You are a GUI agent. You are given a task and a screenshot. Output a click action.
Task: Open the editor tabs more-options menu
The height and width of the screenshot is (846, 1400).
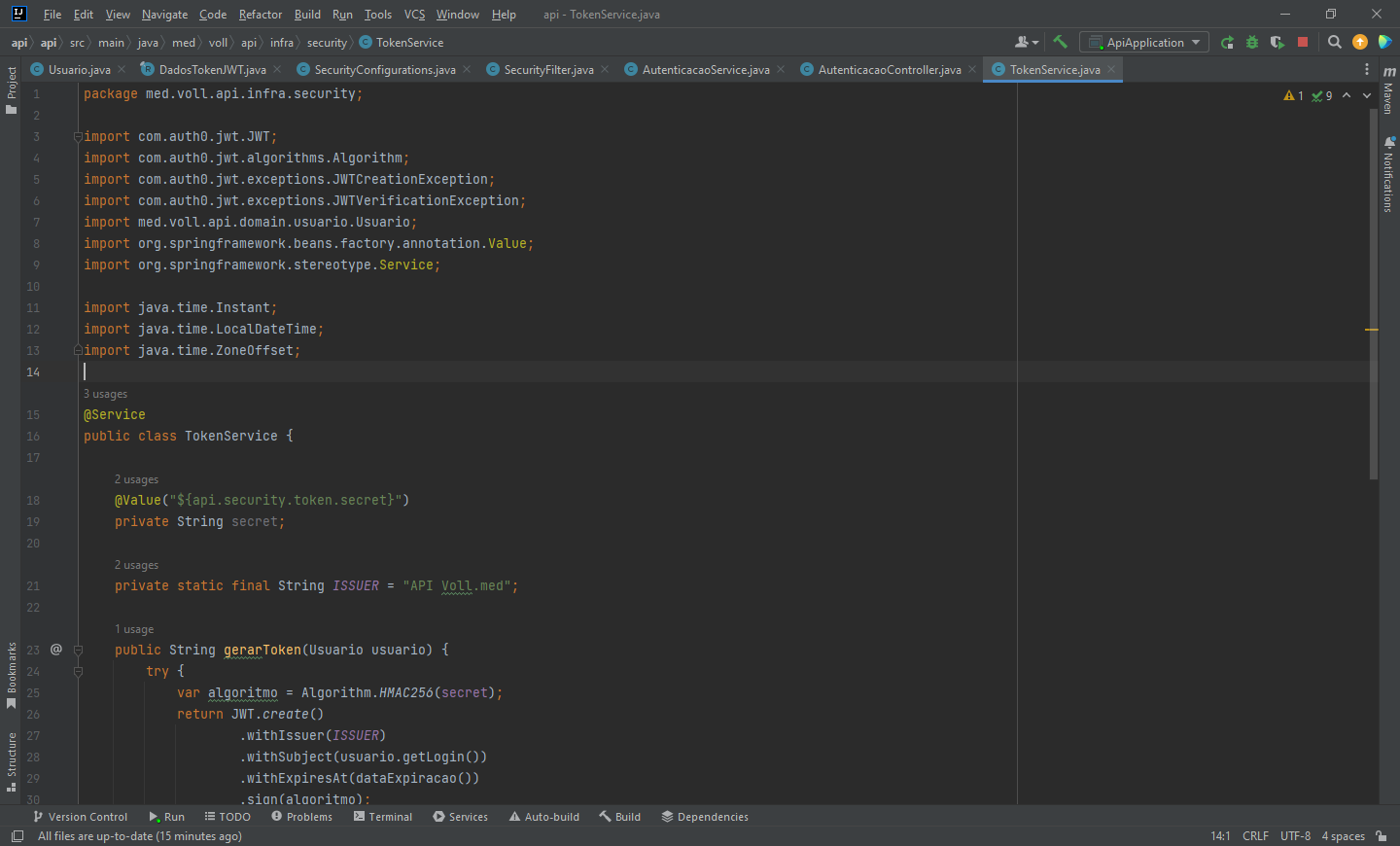tap(1366, 69)
